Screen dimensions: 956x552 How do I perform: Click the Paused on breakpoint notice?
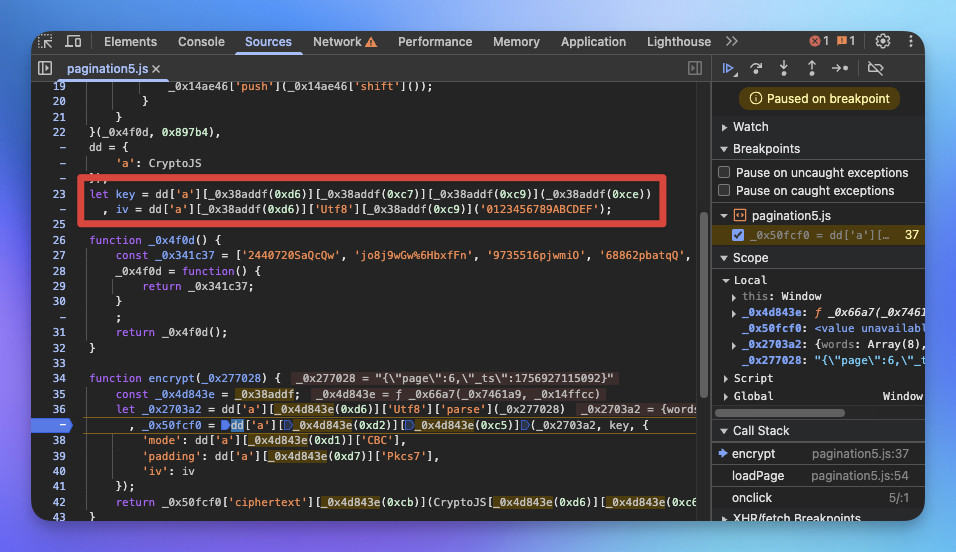tap(819, 99)
